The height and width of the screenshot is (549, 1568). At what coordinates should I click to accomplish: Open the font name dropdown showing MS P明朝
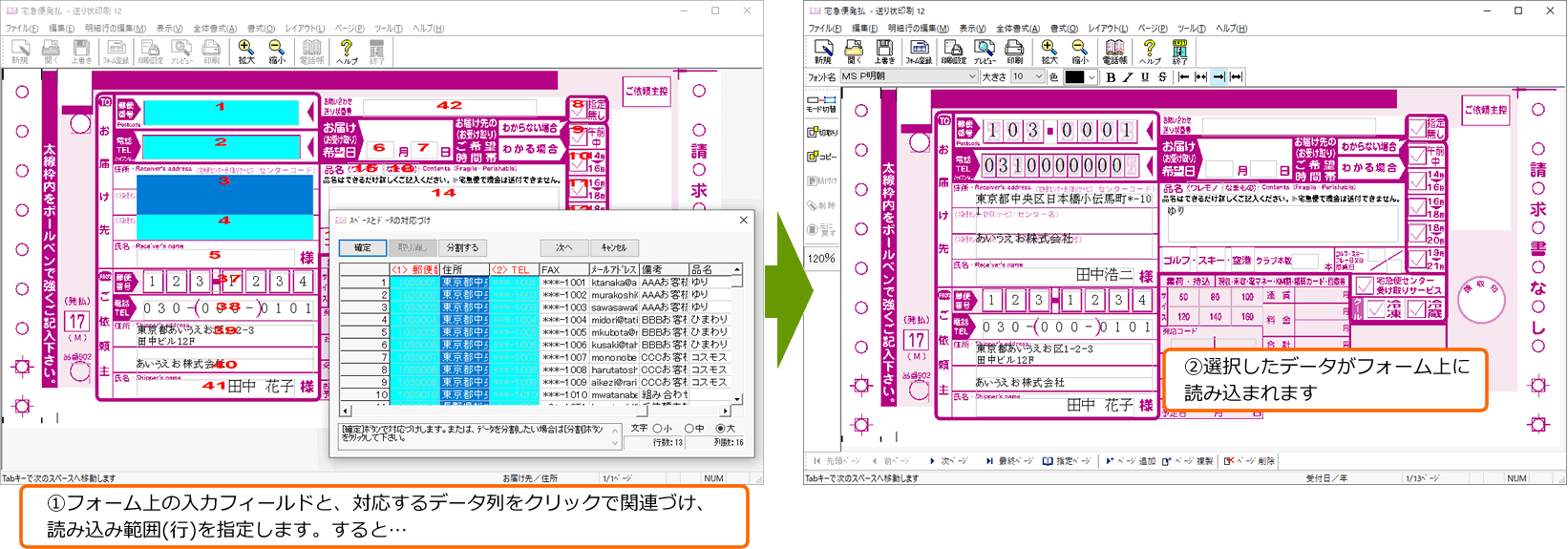point(972,77)
